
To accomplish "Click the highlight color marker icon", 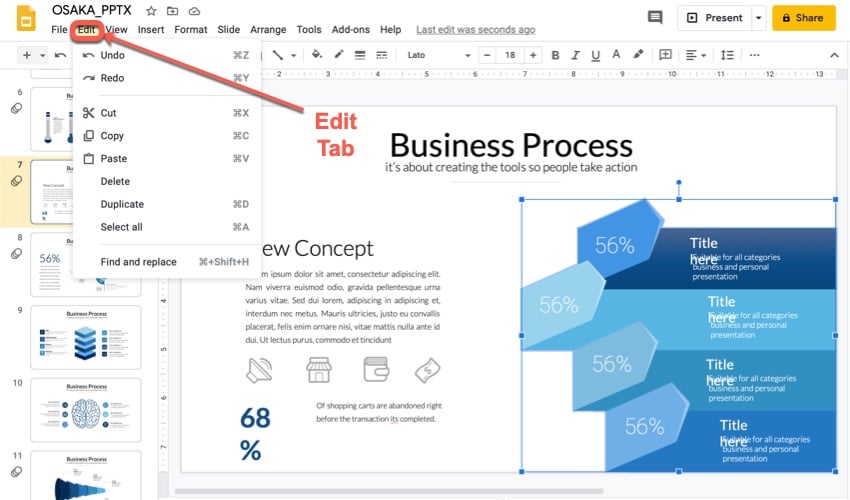I will (637, 55).
